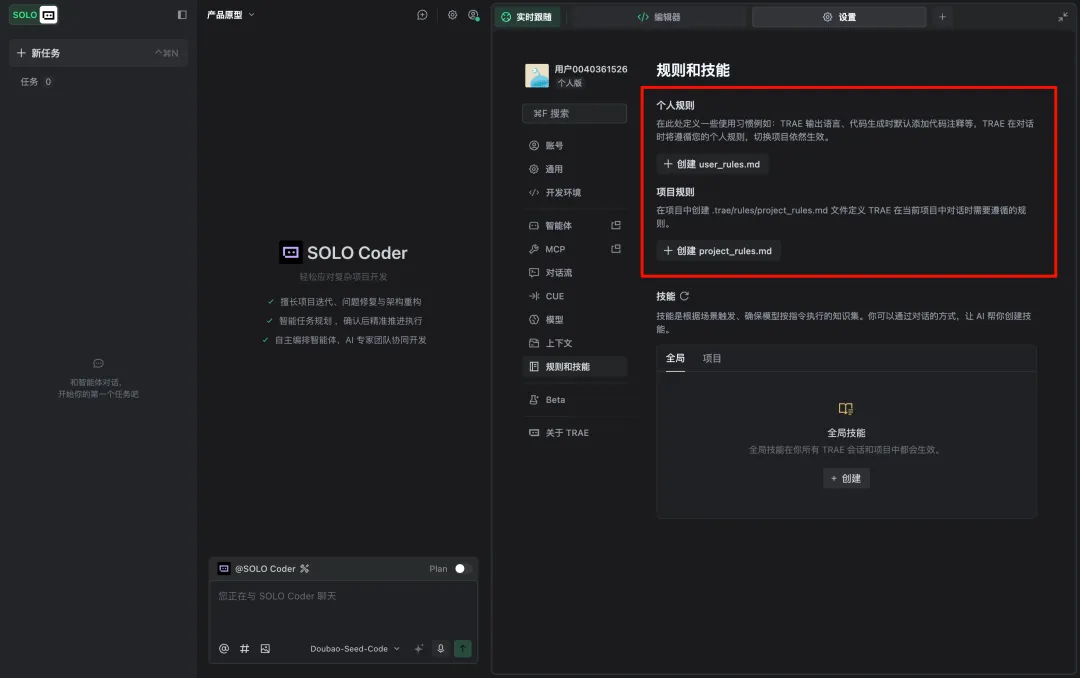
Task: Attach an image via image icon
Action: pos(265,648)
